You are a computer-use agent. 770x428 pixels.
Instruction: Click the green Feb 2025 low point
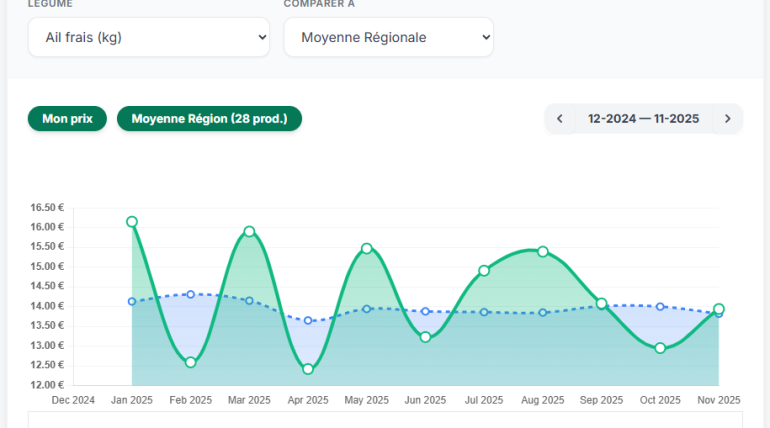[x=190, y=362]
